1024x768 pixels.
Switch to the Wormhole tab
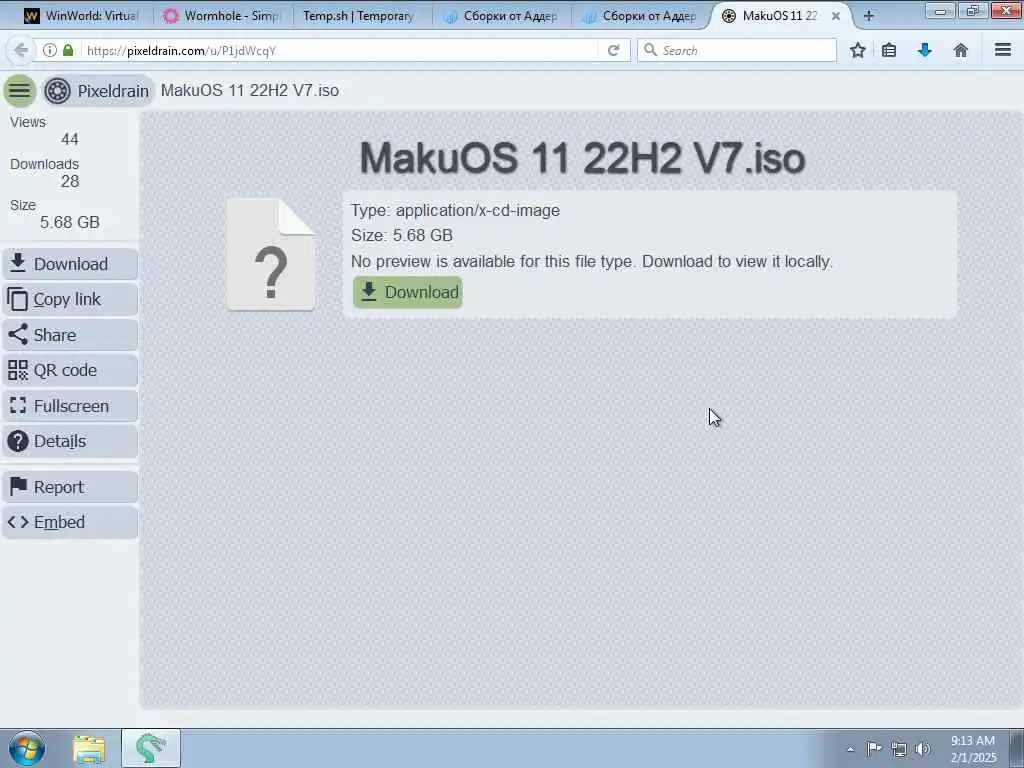point(222,16)
